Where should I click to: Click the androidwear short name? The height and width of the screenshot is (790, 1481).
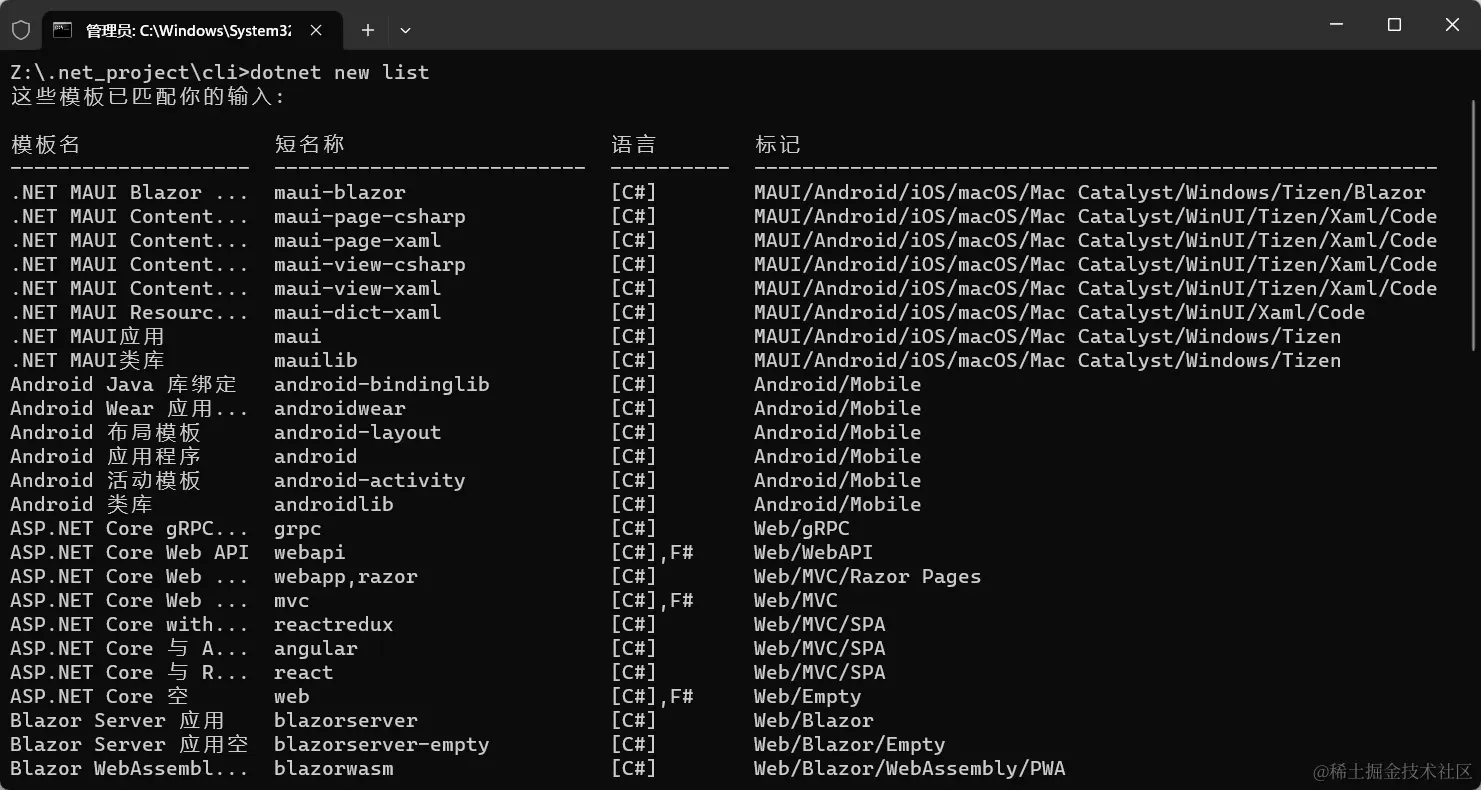(340, 408)
